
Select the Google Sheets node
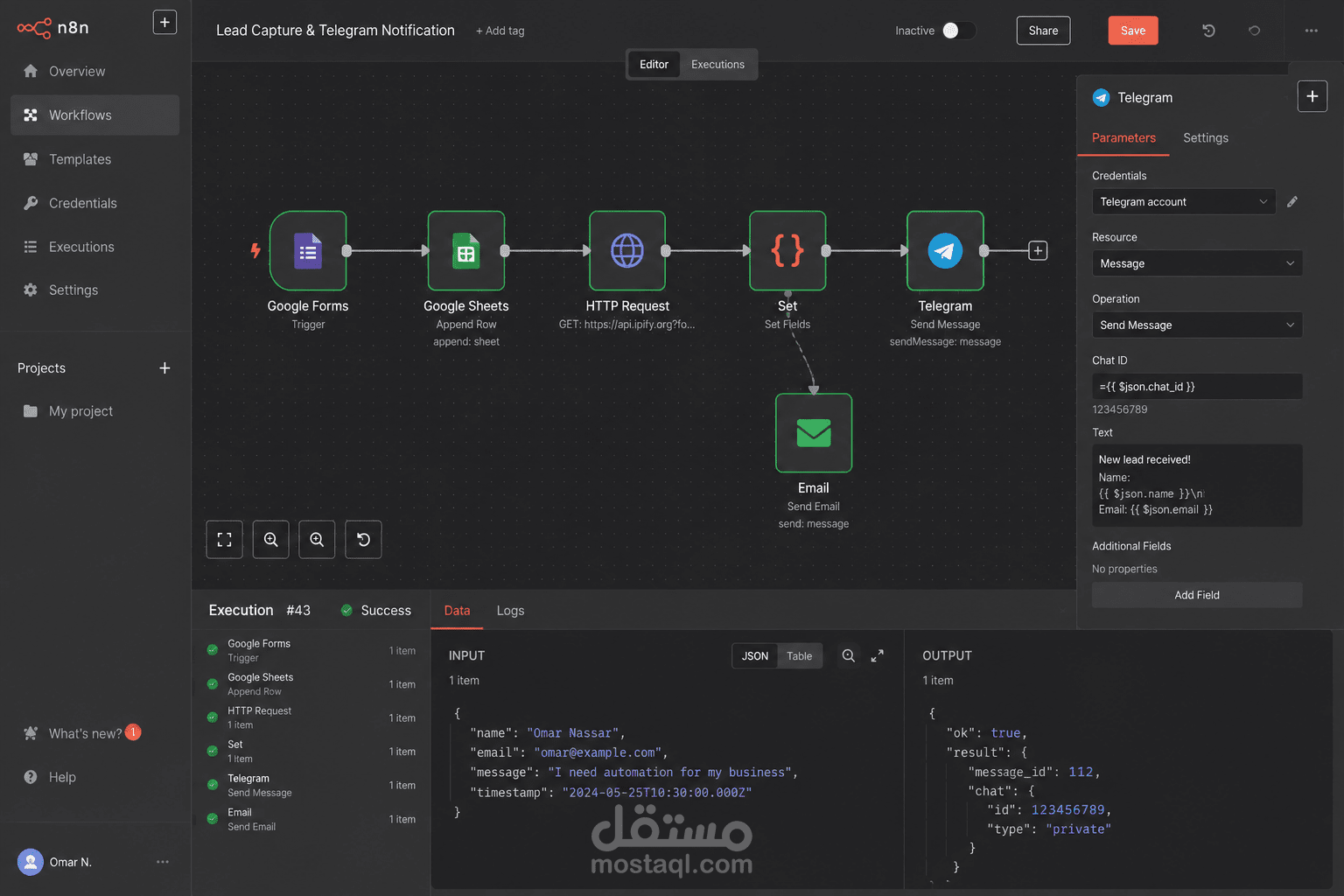pyautogui.click(x=466, y=250)
